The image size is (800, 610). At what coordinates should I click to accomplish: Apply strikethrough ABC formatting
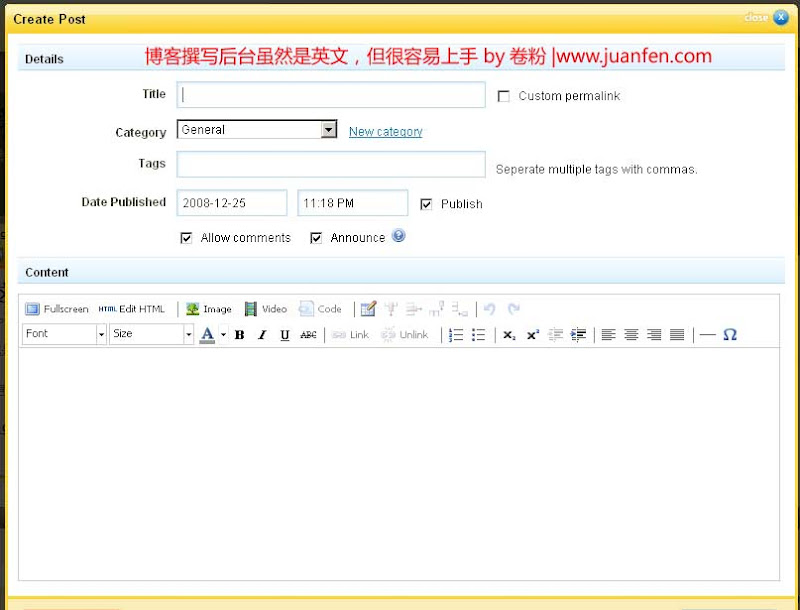point(308,335)
